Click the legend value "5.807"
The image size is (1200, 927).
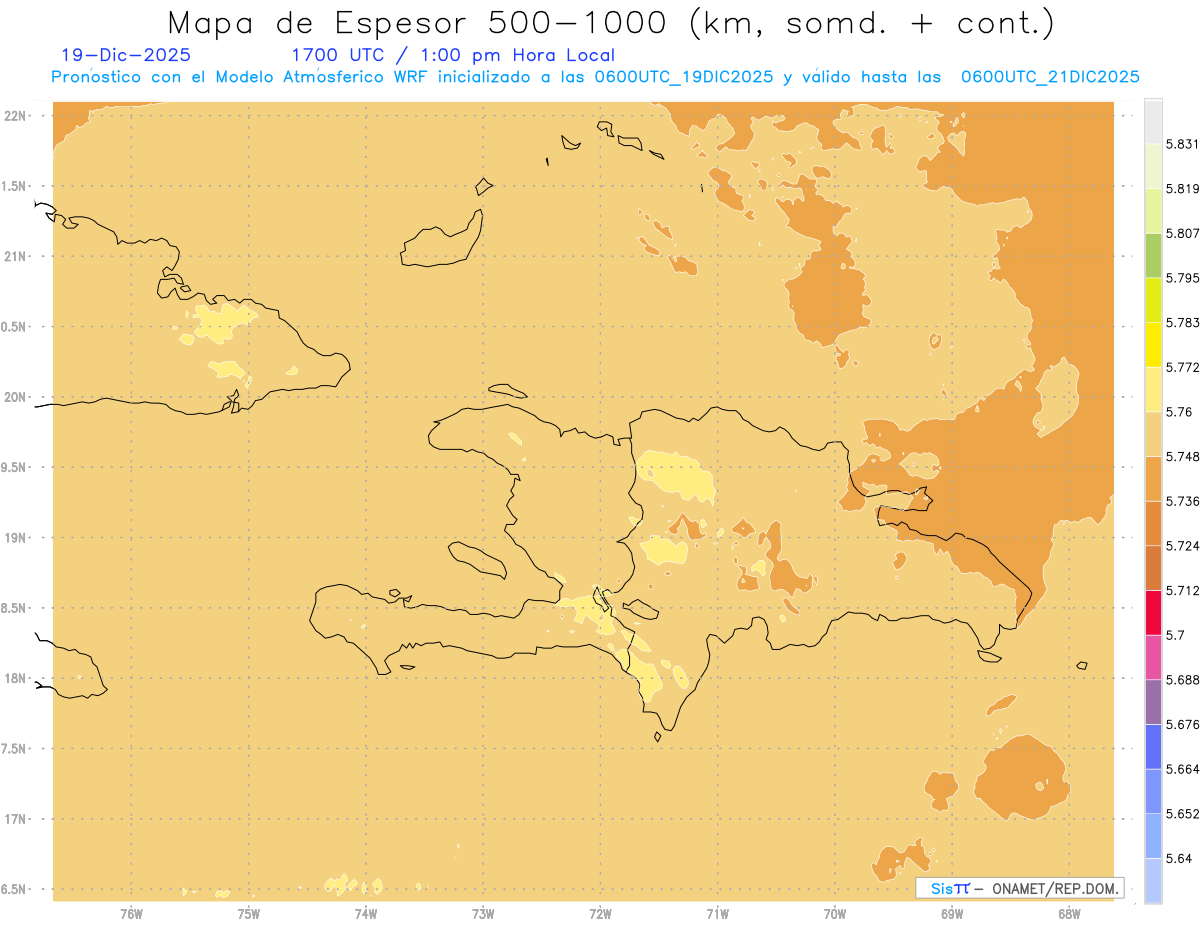(1182, 233)
